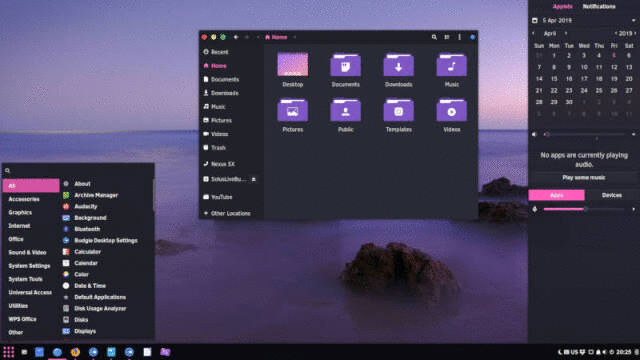Select the Devices tab in the sound widget
Image resolution: width=640 pixels, height=360 pixels.
(612, 195)
